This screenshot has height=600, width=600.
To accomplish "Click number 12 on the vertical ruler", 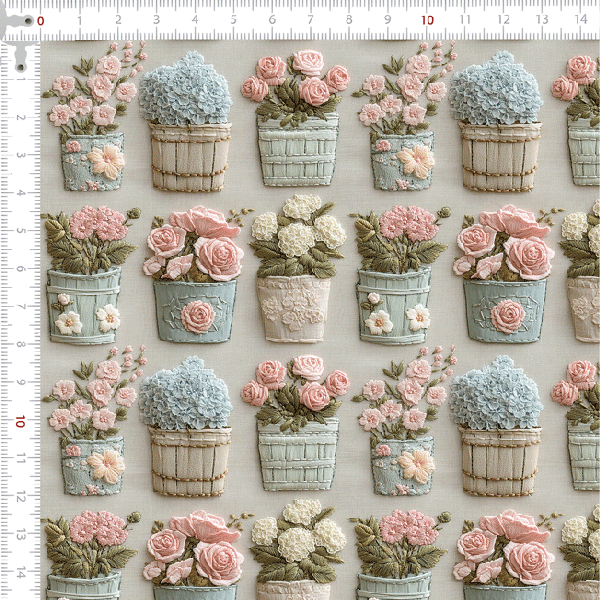I will 20,497.
